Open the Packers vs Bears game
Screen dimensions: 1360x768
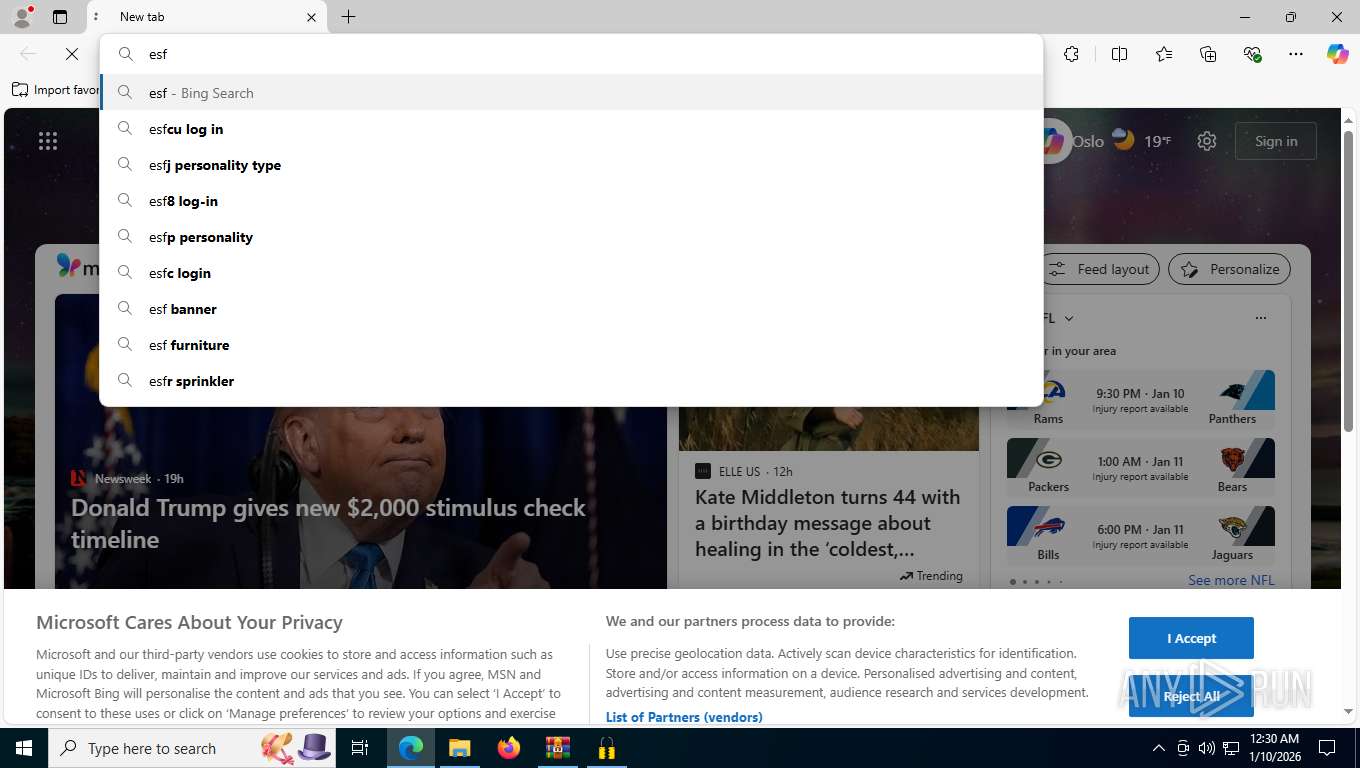point(1141,466)
